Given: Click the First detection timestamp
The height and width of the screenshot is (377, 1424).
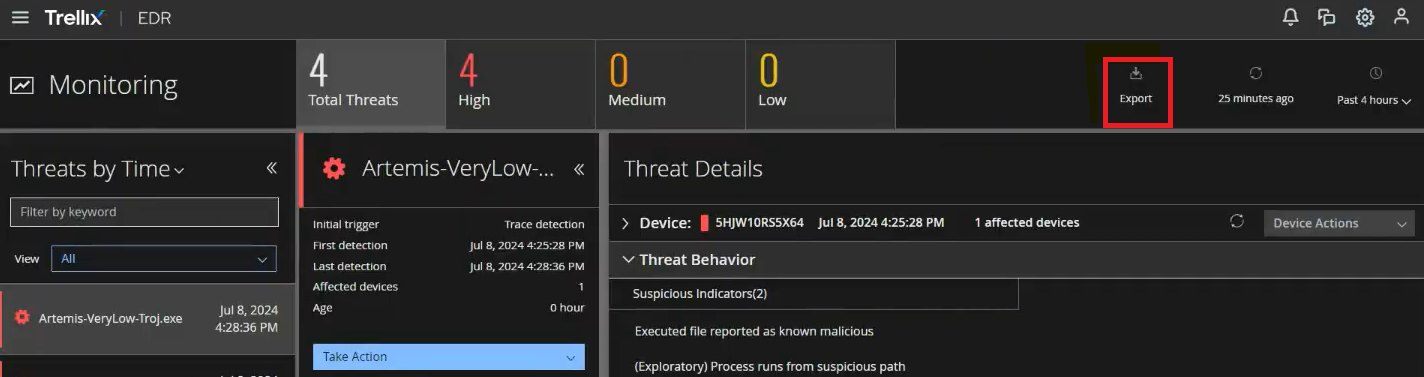Looking at the screenshot, I should (x=527, y=245).
